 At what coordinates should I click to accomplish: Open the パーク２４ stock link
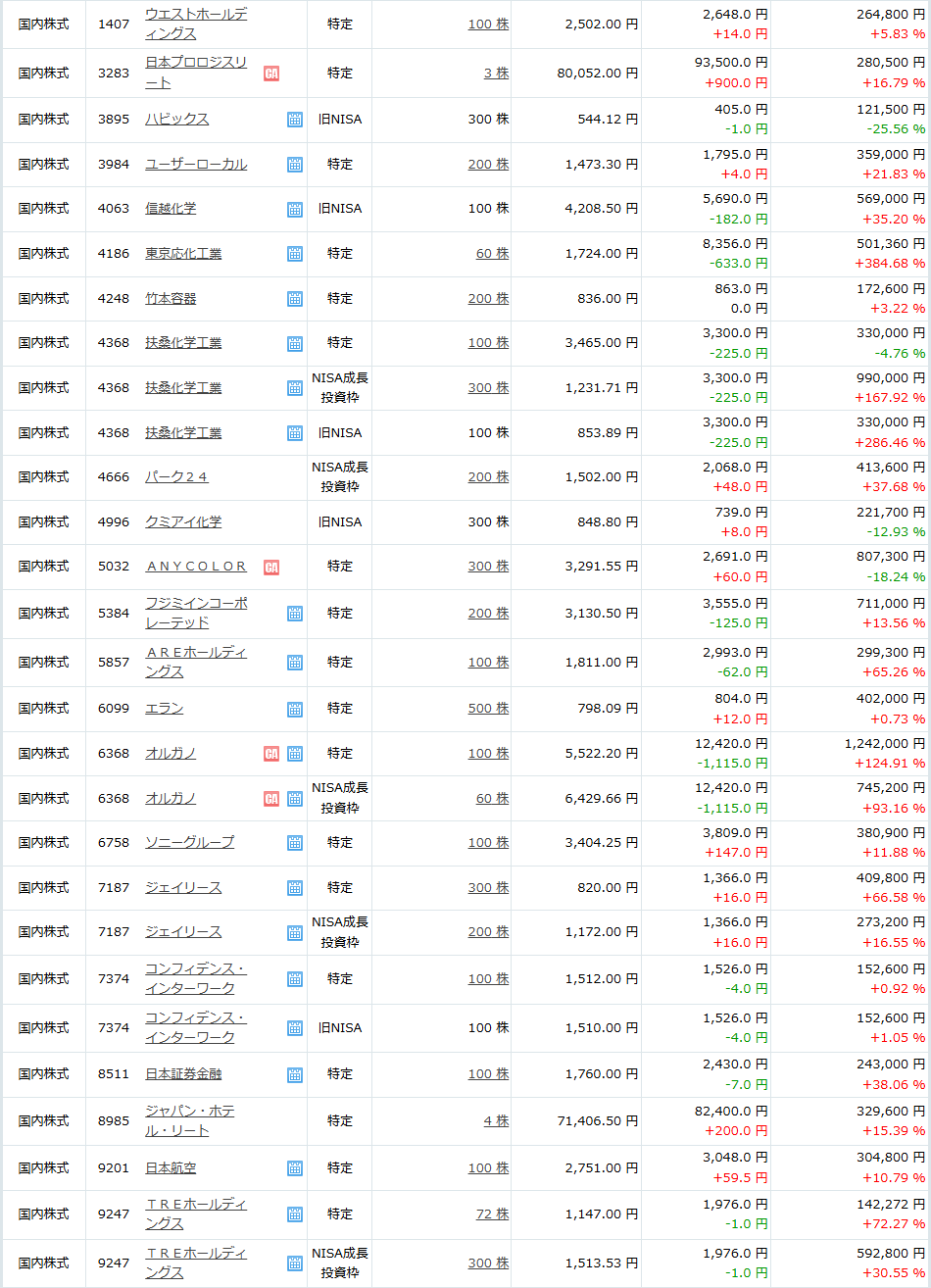[x=177, y=476]
